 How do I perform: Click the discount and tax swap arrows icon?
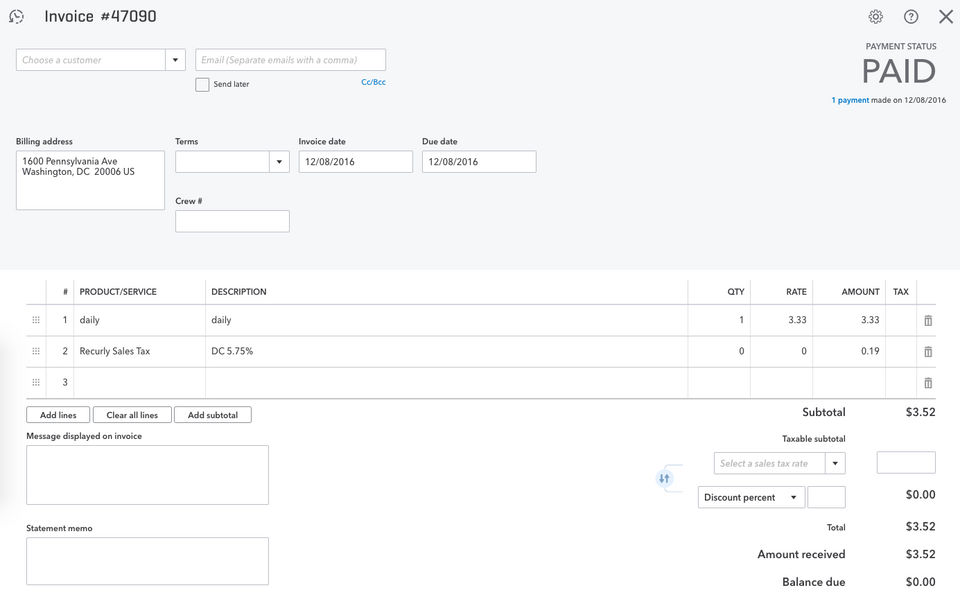(x=664, y=479)
